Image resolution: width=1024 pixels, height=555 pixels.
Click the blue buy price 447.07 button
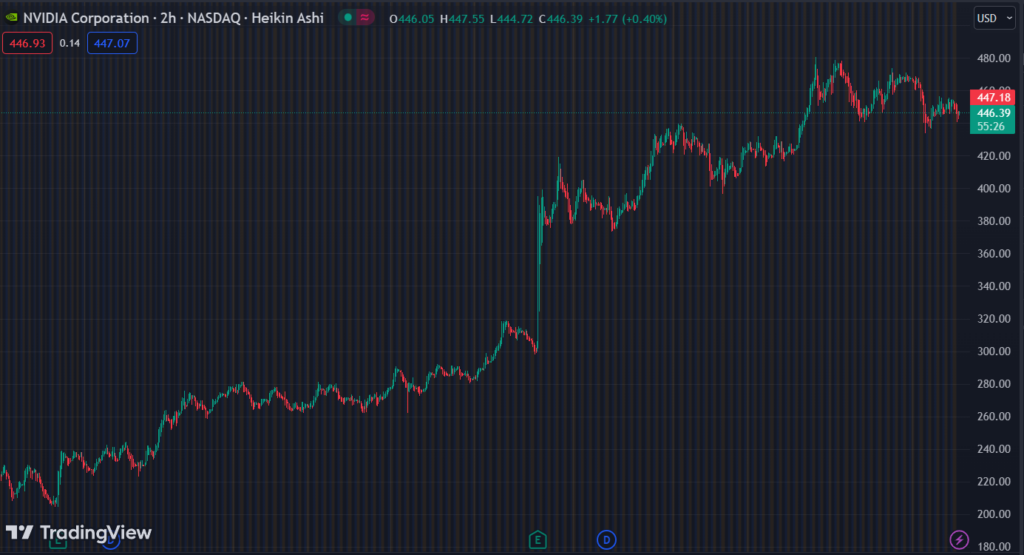click(x=112, y=43)
